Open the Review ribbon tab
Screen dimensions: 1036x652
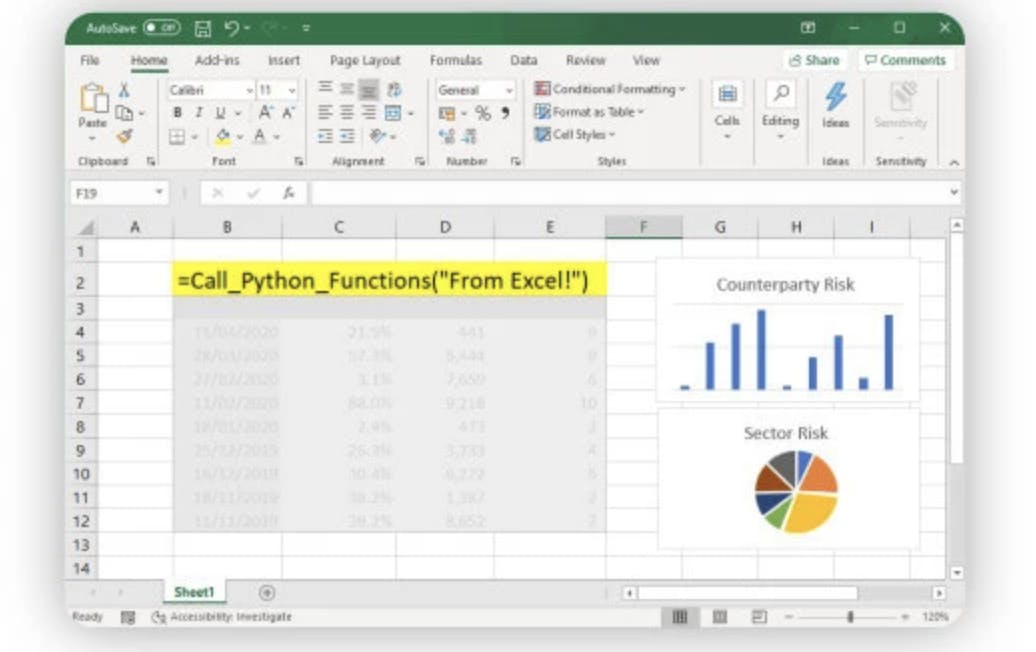586,60
